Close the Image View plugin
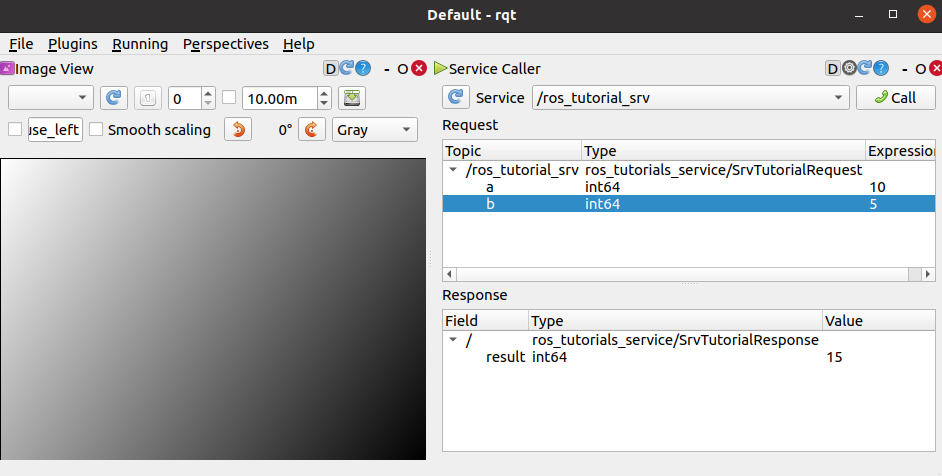942x476 pixels. point(419,69)
